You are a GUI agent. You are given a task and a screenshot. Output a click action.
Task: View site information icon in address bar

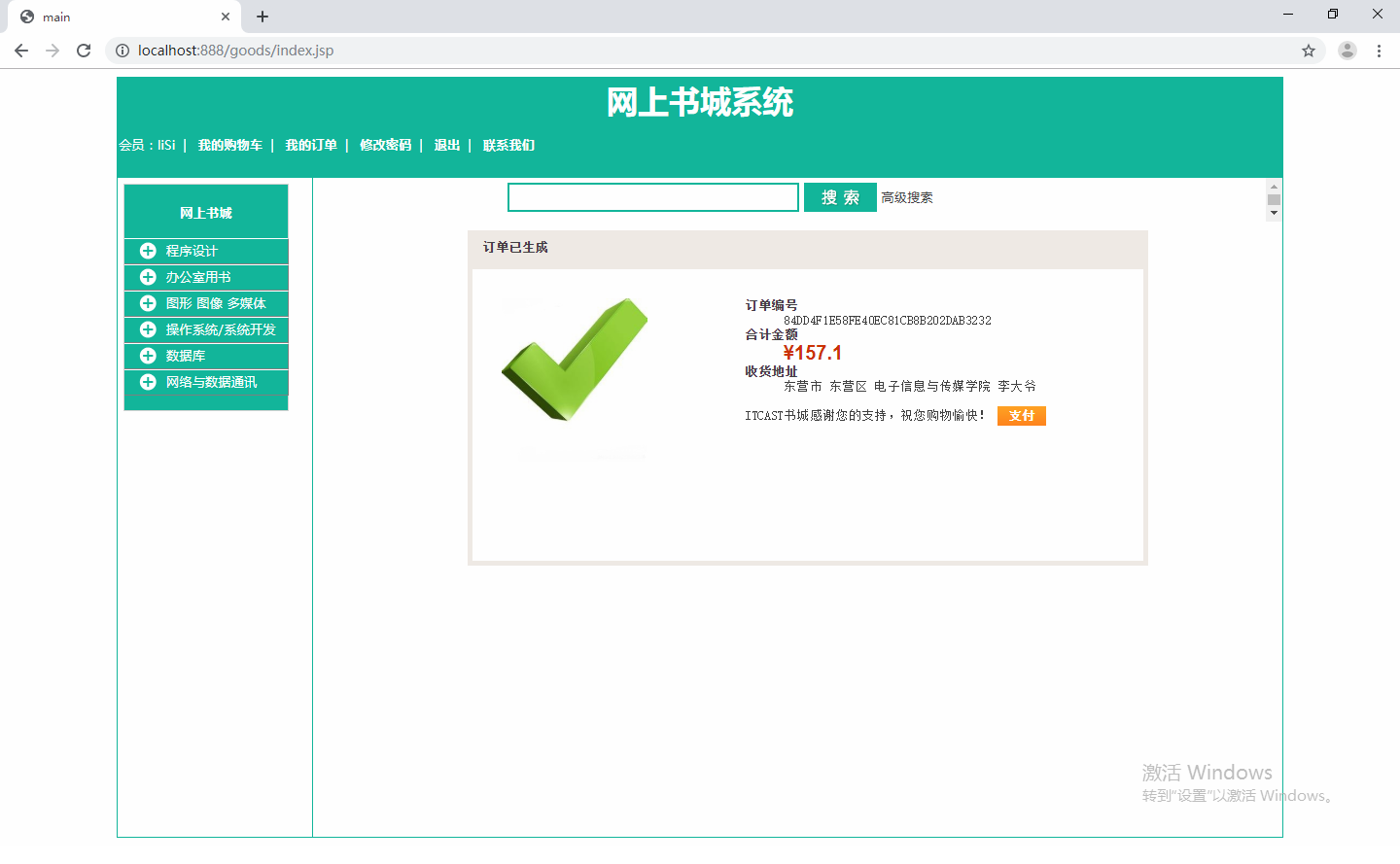pos(122,51)
